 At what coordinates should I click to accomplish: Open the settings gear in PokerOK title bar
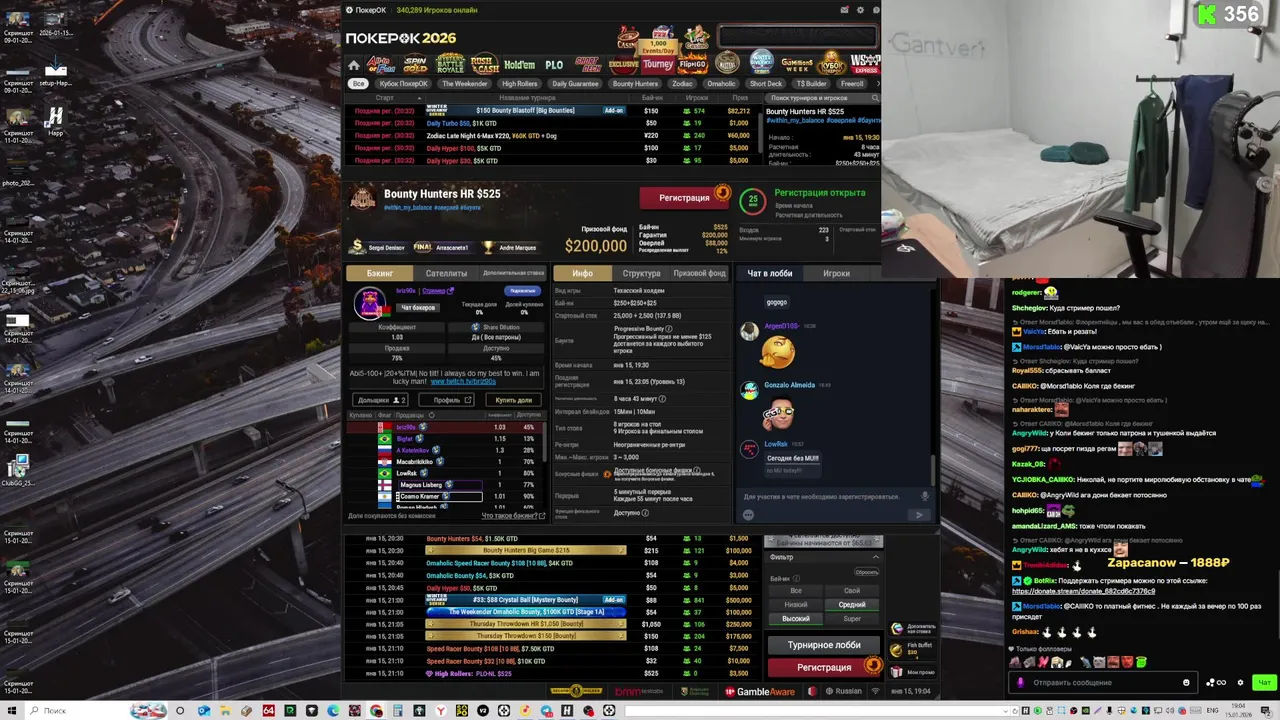862,10
